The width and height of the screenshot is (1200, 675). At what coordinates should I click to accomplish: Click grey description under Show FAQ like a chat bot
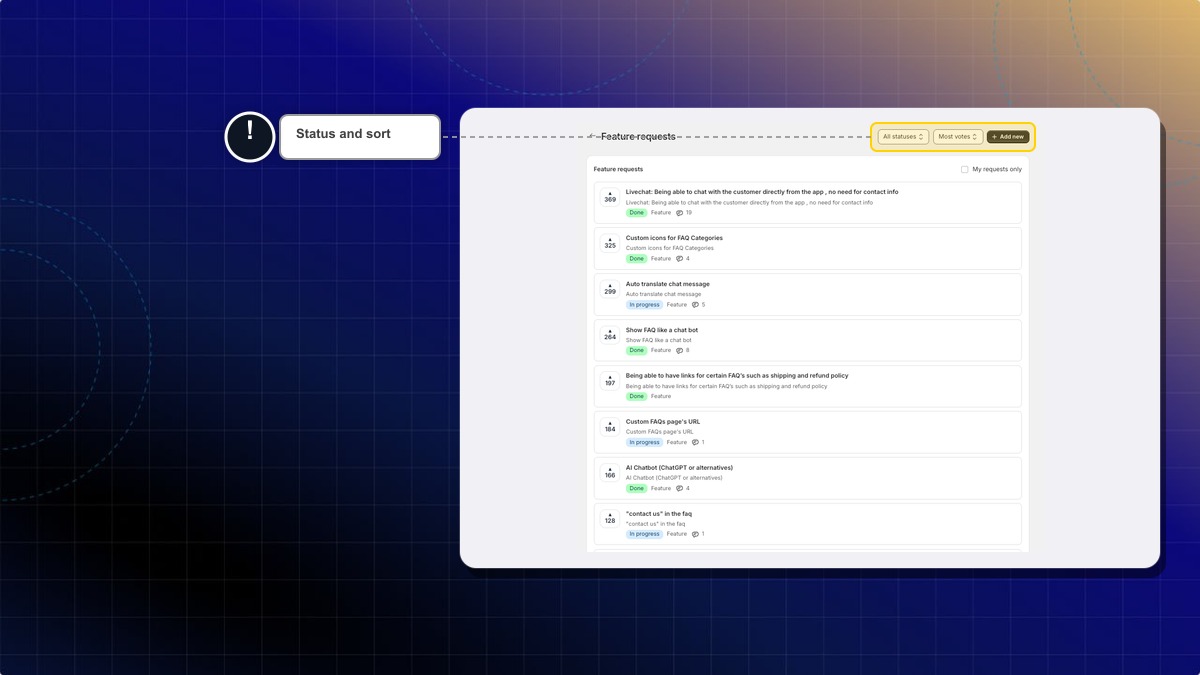(659, 341)
